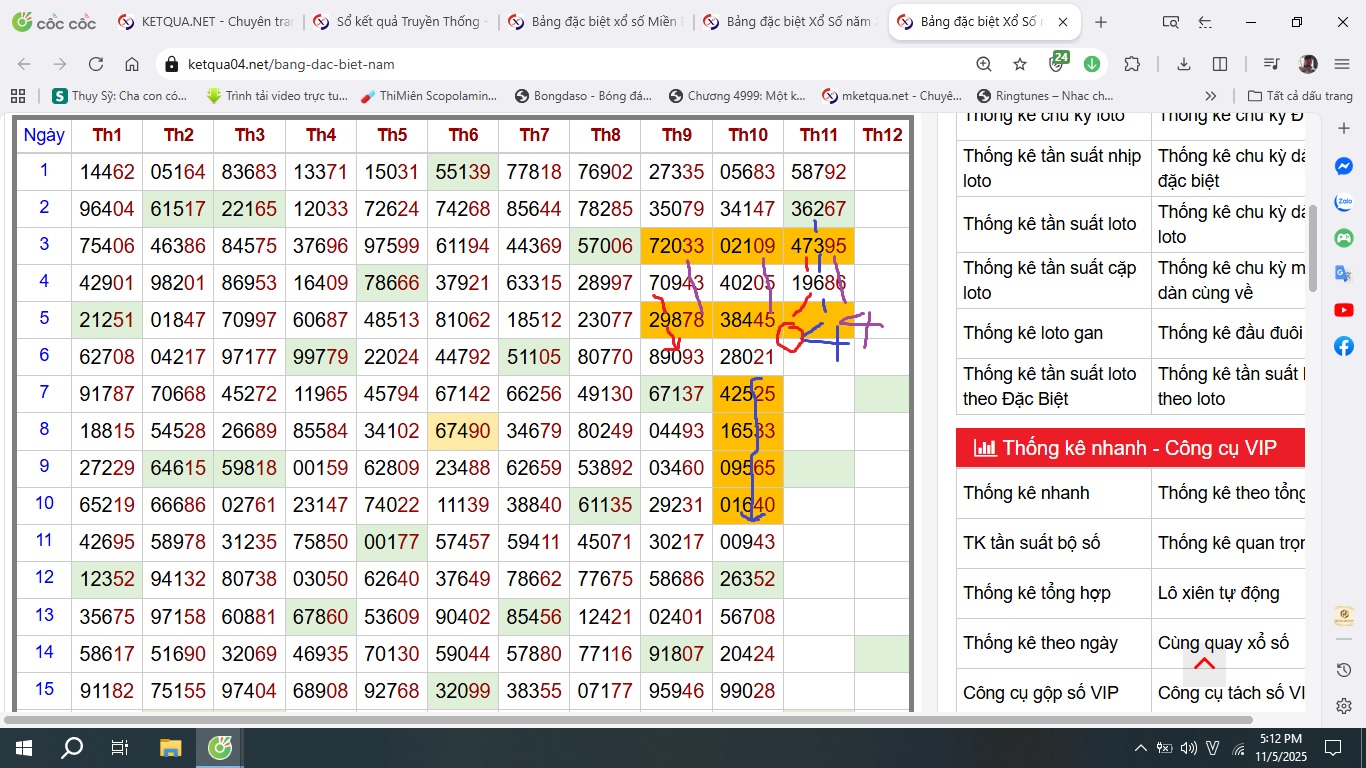Open the 'Thống kê loto gan' link
The width and height of the screenshot is (1366, 768).
(x=1033, y=333)
